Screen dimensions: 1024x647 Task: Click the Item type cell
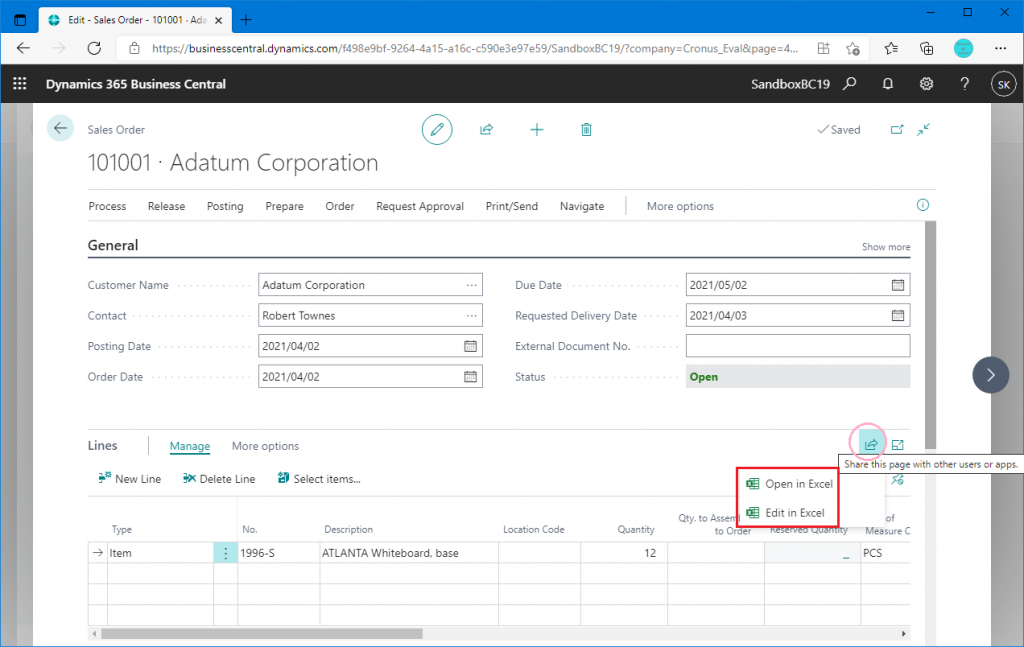pyautogui.click(x=160, y=553)
